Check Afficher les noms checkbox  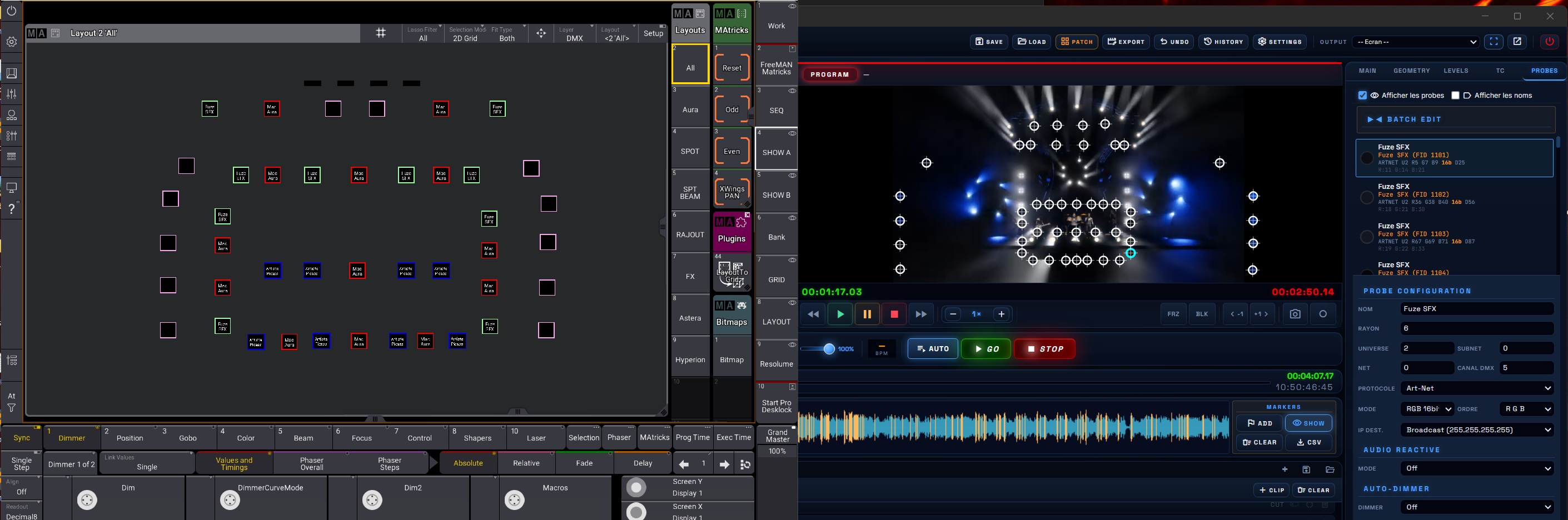tap(1455, 96)
